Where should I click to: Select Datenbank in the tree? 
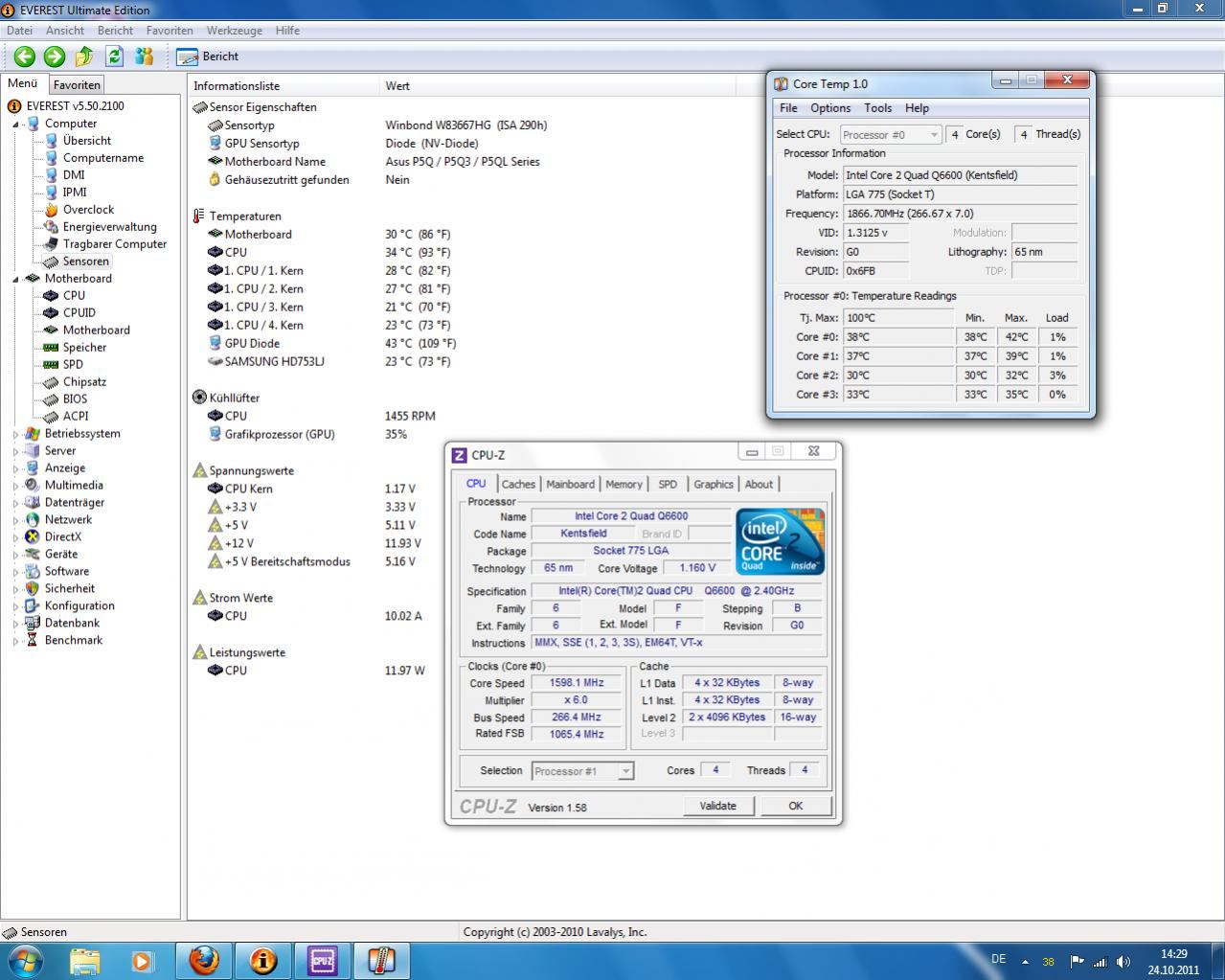point(72,624)
